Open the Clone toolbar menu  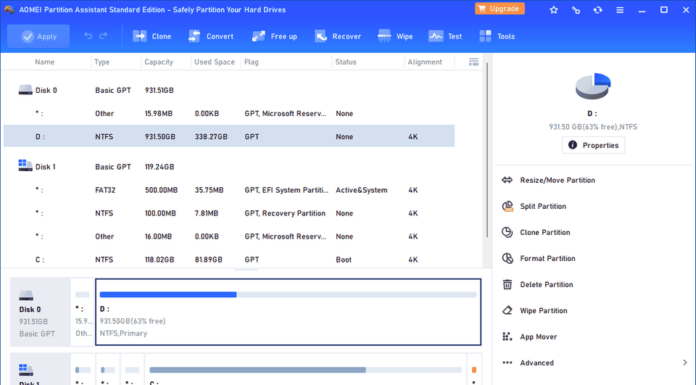pyautogui.click(x=152, y=36)
